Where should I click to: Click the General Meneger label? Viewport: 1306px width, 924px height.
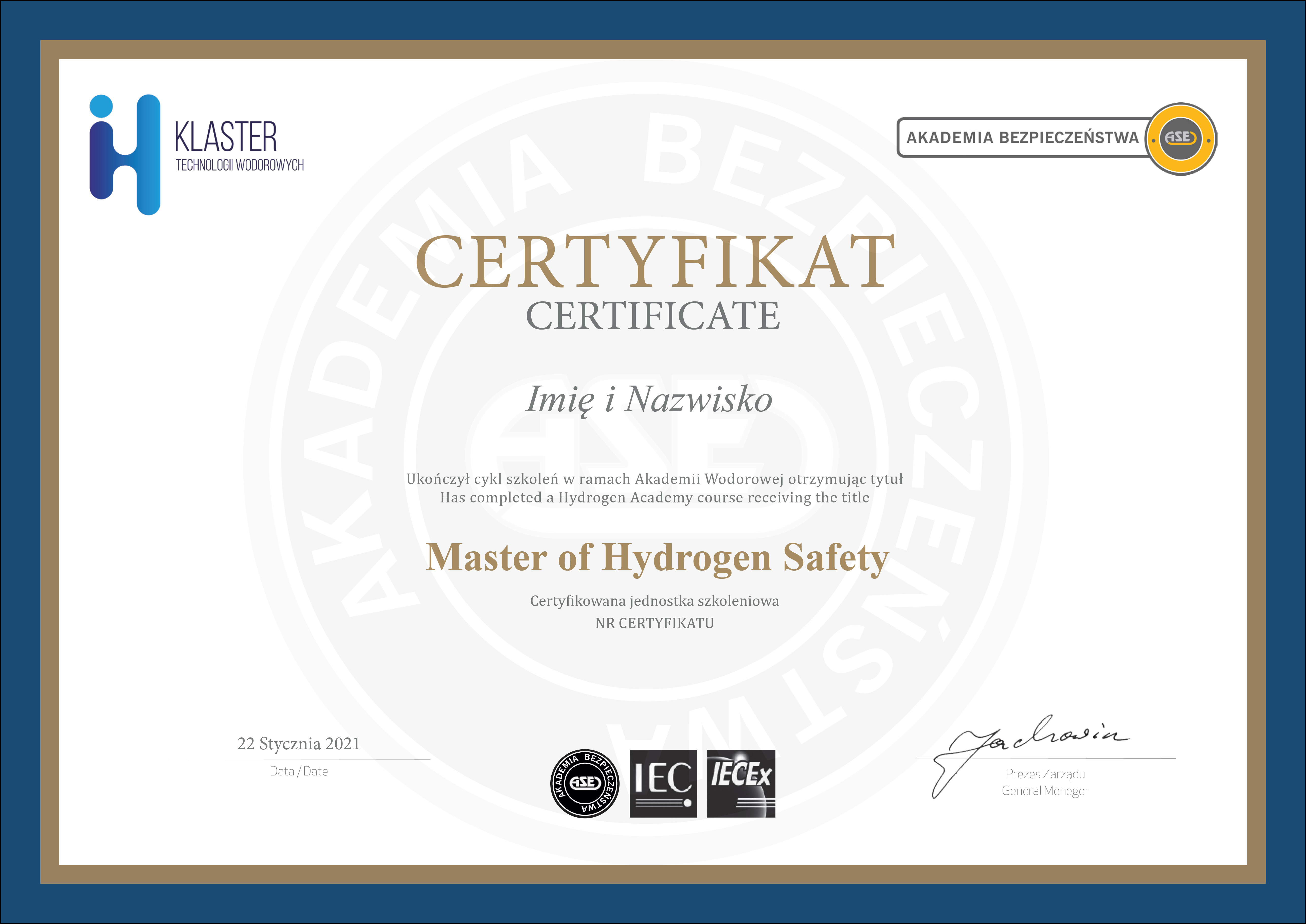coord(1045,791)
